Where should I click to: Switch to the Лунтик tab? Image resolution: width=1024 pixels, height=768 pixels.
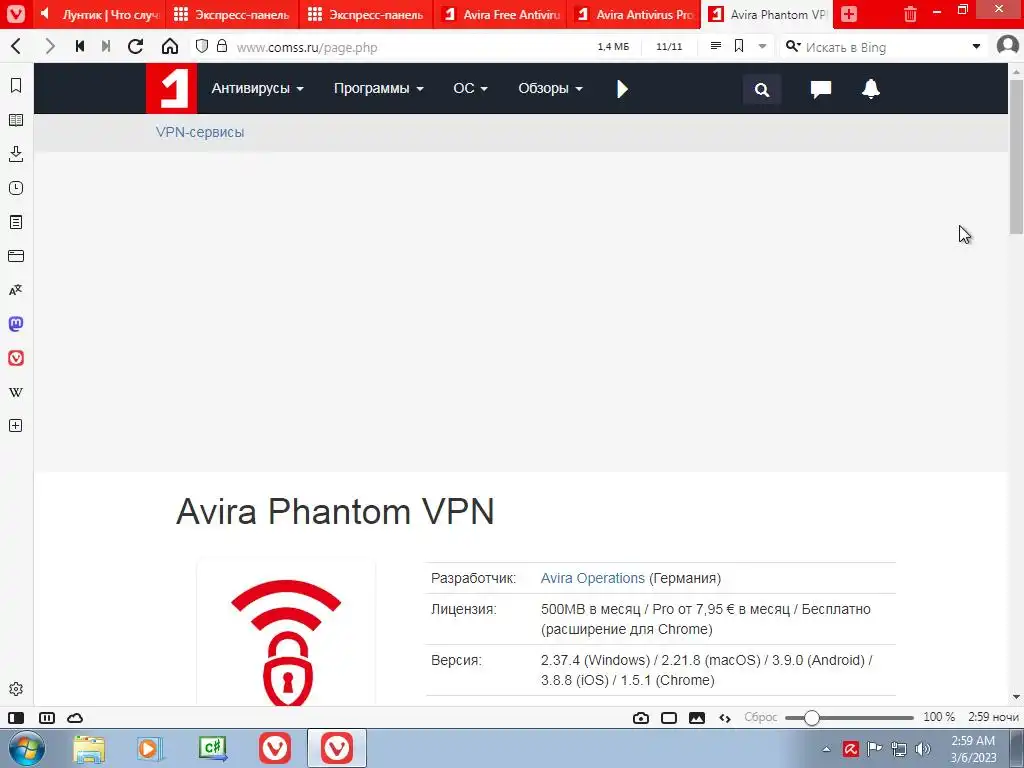pos(98,14)
